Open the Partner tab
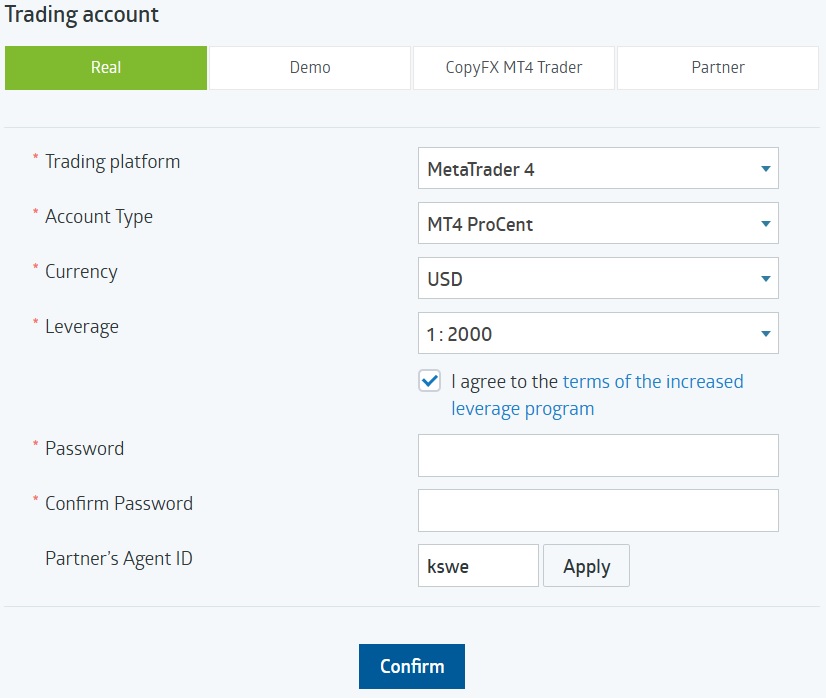 click(x=717, y=68)
